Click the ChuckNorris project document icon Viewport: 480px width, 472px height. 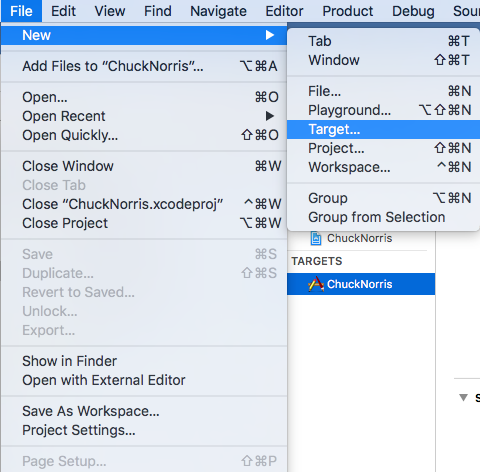(x=316, y=238)
